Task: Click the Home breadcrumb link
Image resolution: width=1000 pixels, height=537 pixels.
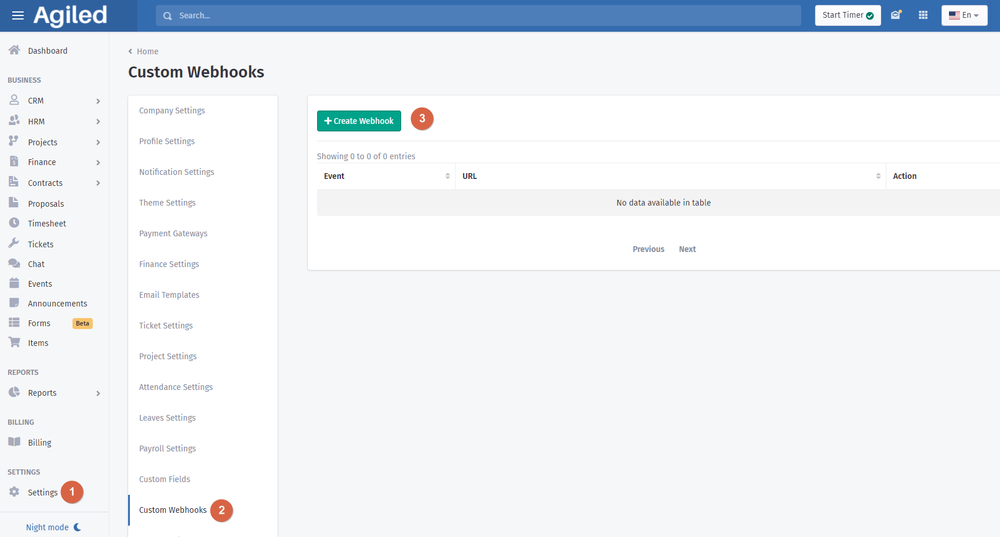Action: 147,51
